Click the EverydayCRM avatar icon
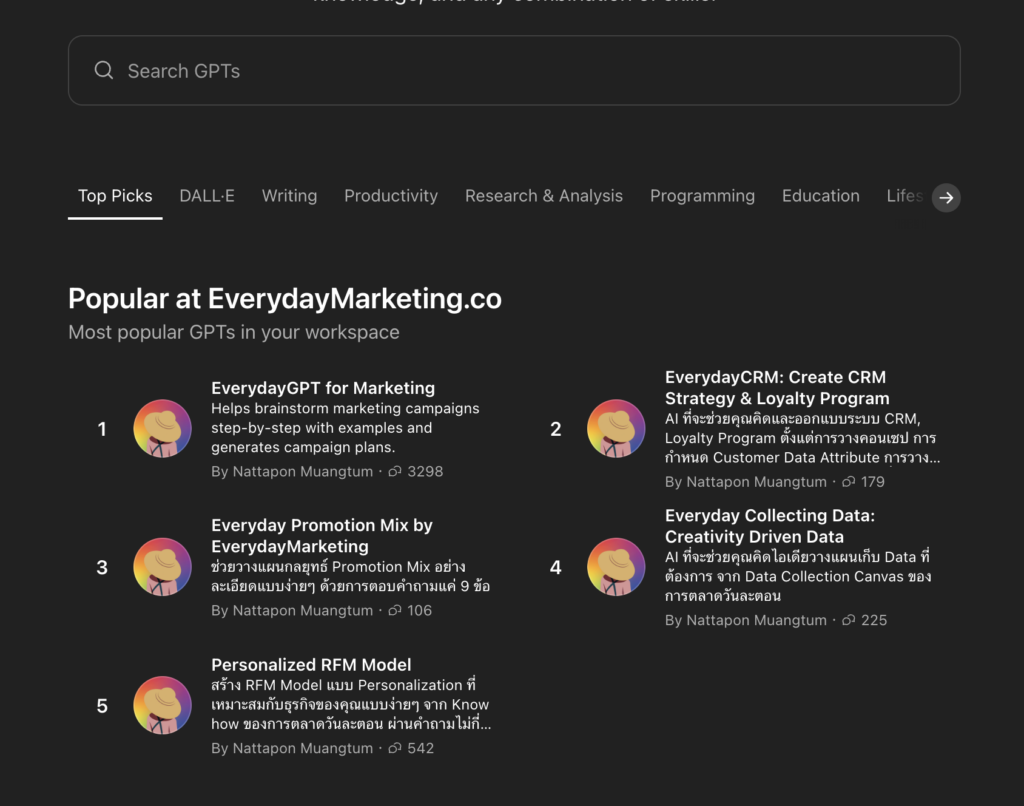This screenshot has width=1024, height=806. [x=616, y=429]
